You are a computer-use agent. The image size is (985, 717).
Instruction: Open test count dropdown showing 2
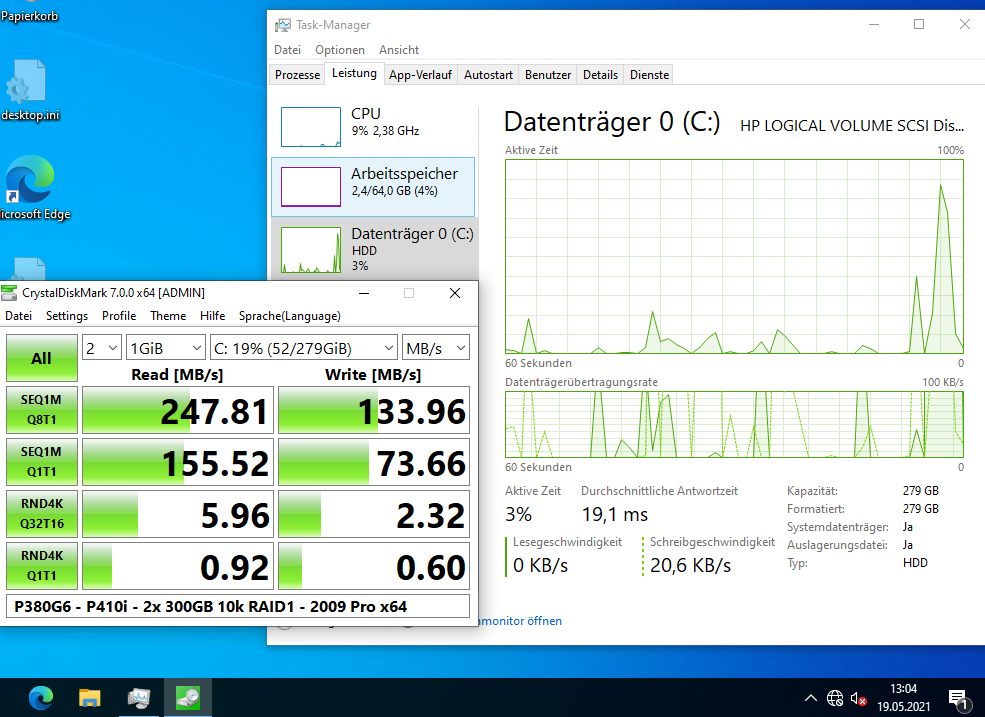tap(101, 348)
